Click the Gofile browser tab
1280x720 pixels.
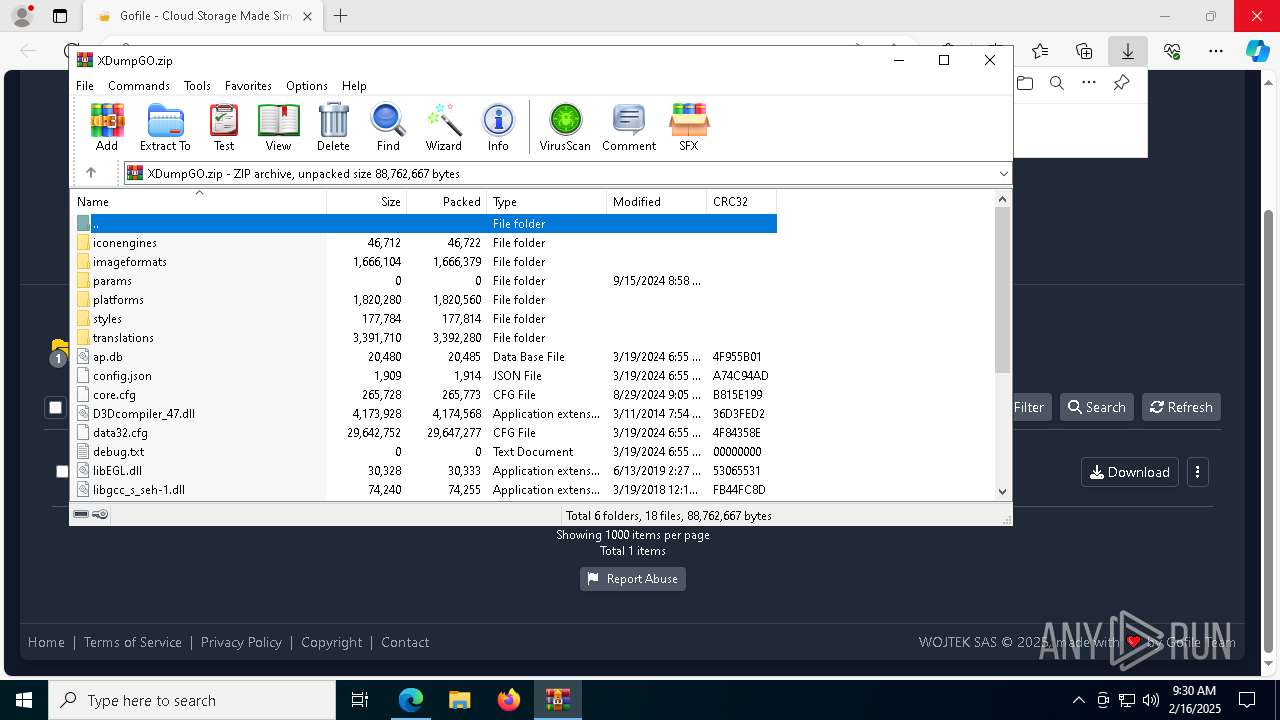205,16
